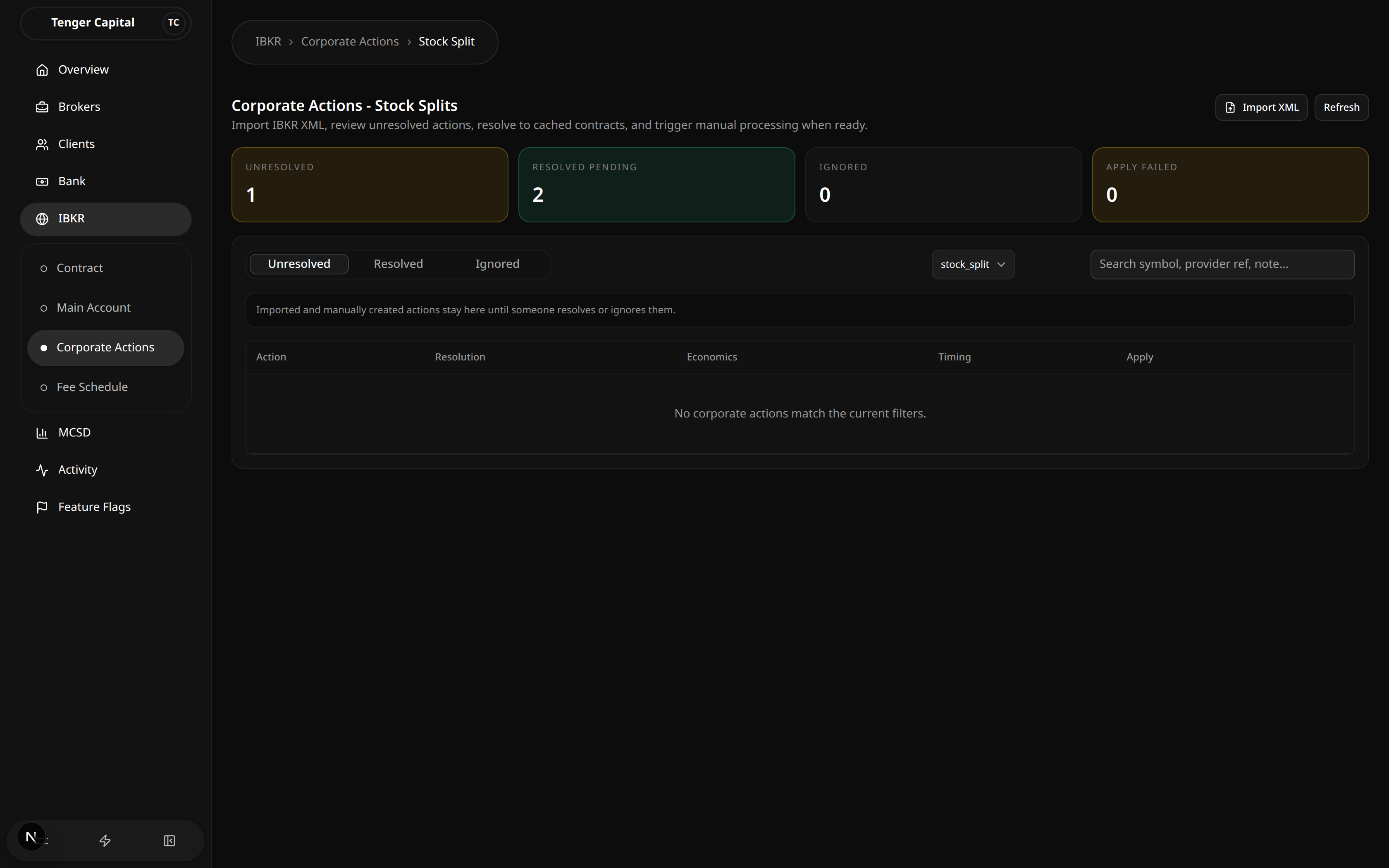Switch to the Unresolved tab
The height and width of the screenshot is (868, 1389).
tap(299, 264)
